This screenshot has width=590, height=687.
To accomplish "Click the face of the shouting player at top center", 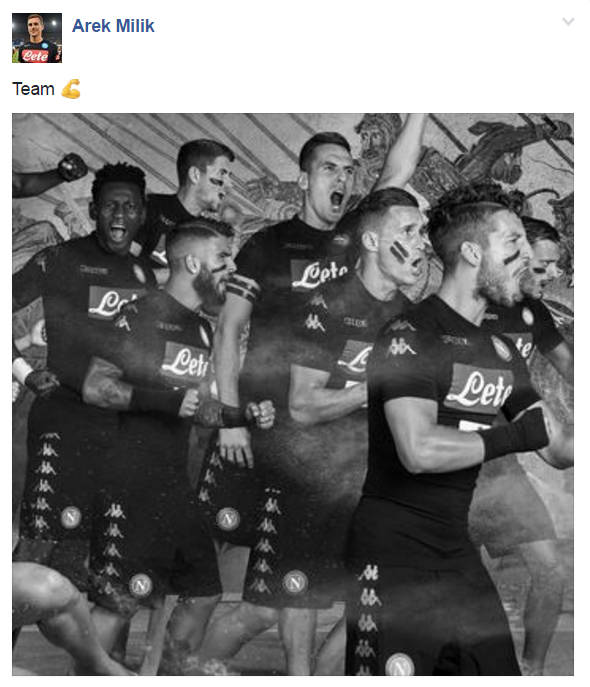I will point(331,184).
